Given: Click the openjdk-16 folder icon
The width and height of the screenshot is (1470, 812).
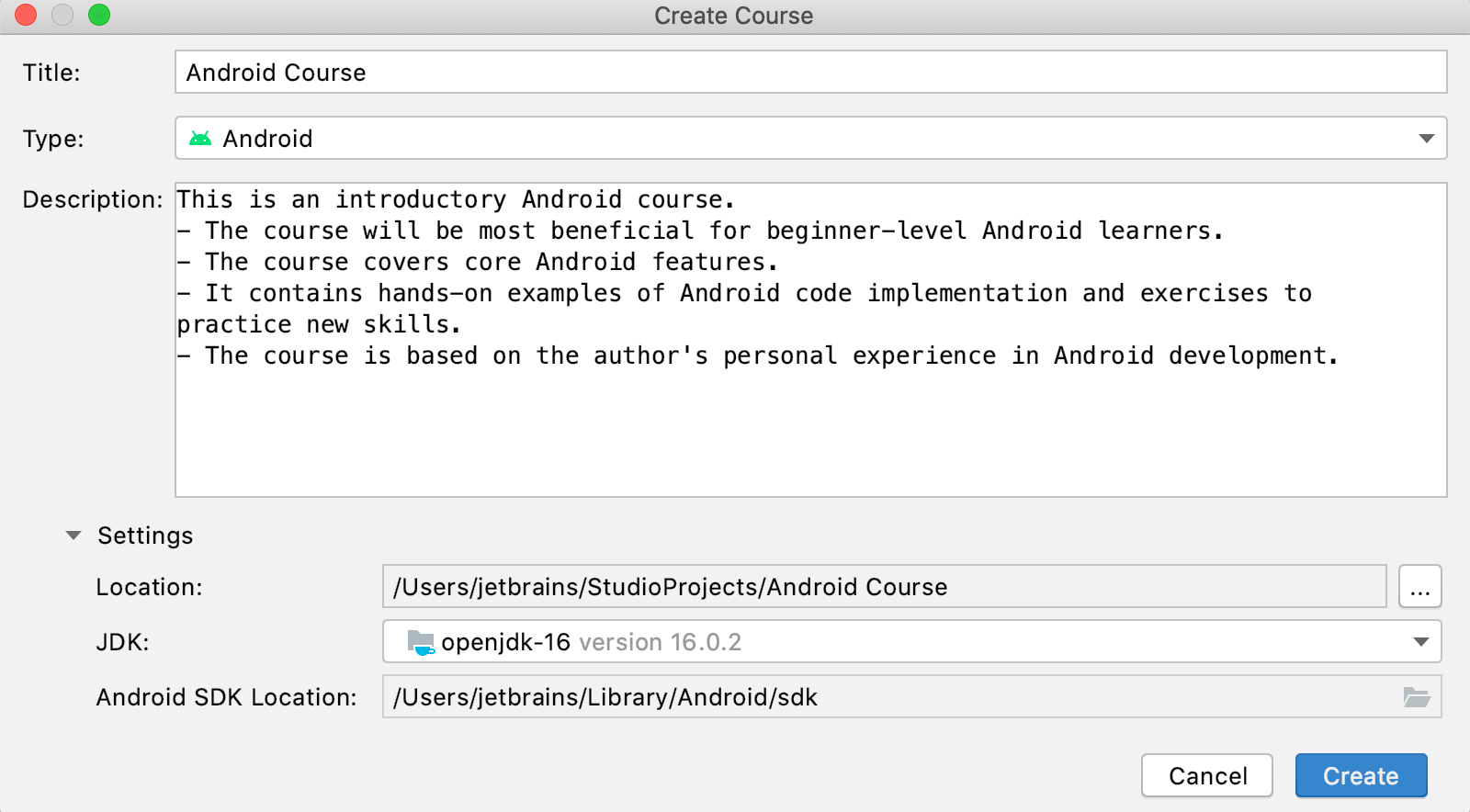Looking at the screenshot, I should click(x=421, y=642).
